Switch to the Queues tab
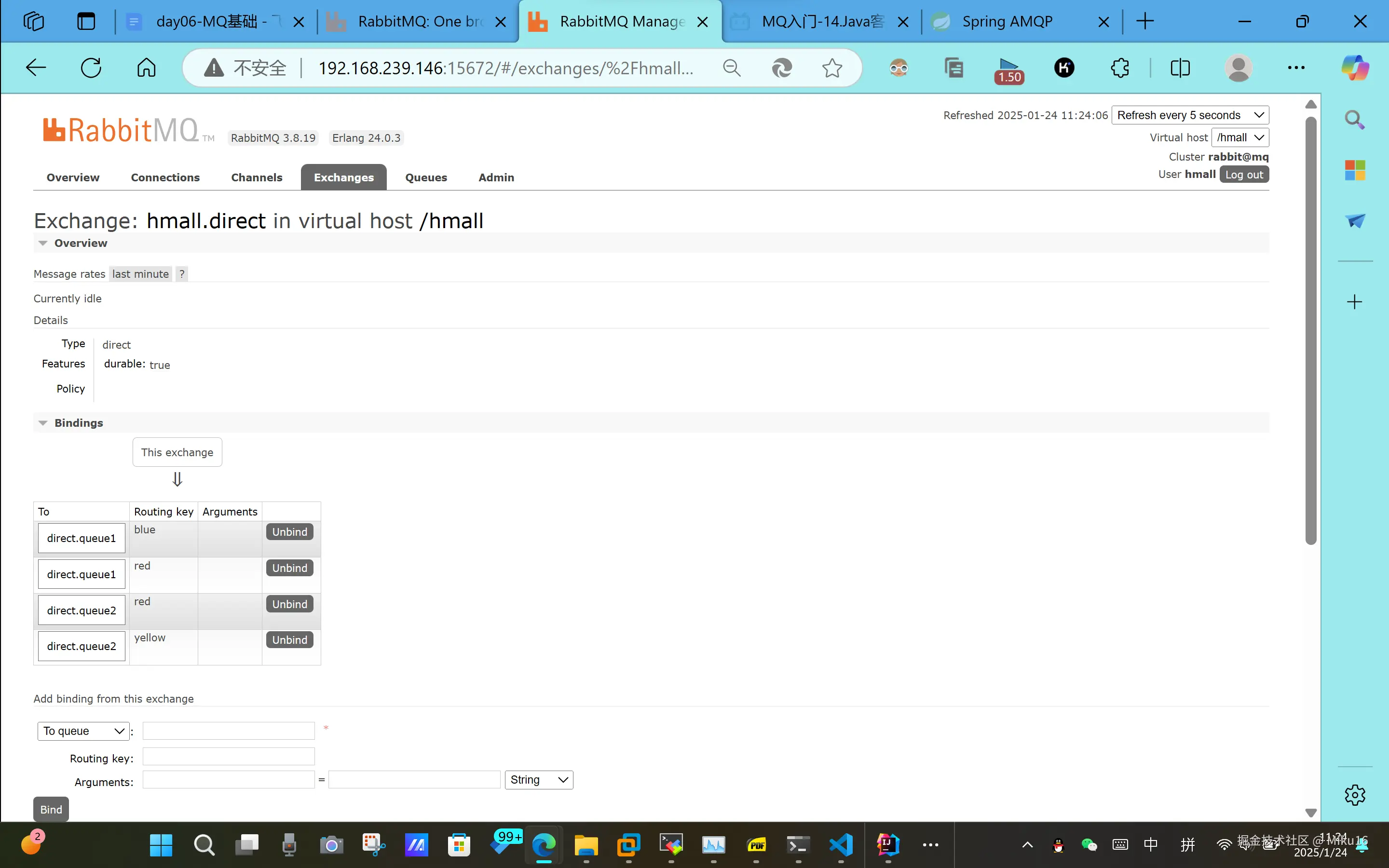The image size is (1389, 868). (426, 177)
